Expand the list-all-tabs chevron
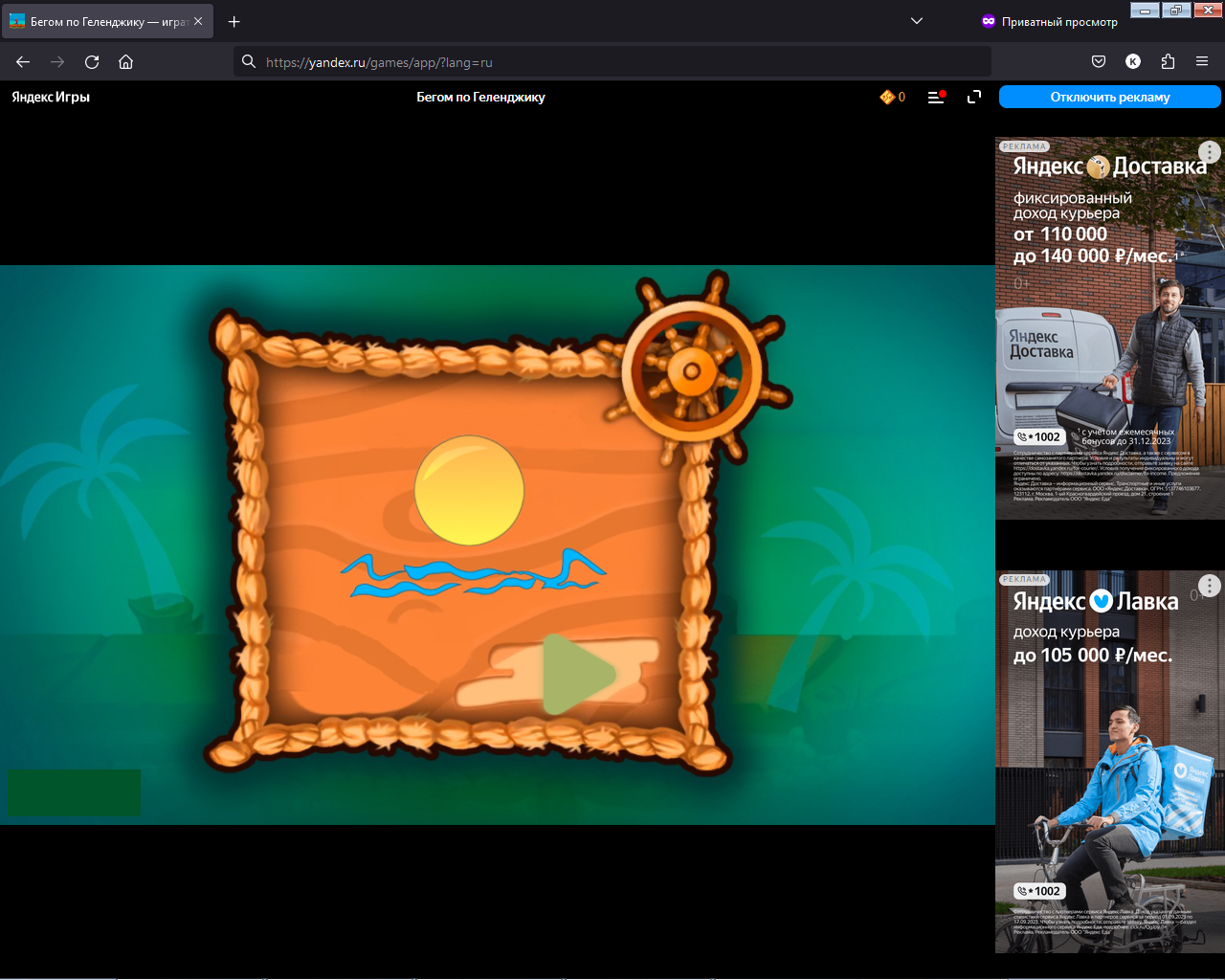The height and width of the screenshot is (980, 1225). tap(917, 21)
